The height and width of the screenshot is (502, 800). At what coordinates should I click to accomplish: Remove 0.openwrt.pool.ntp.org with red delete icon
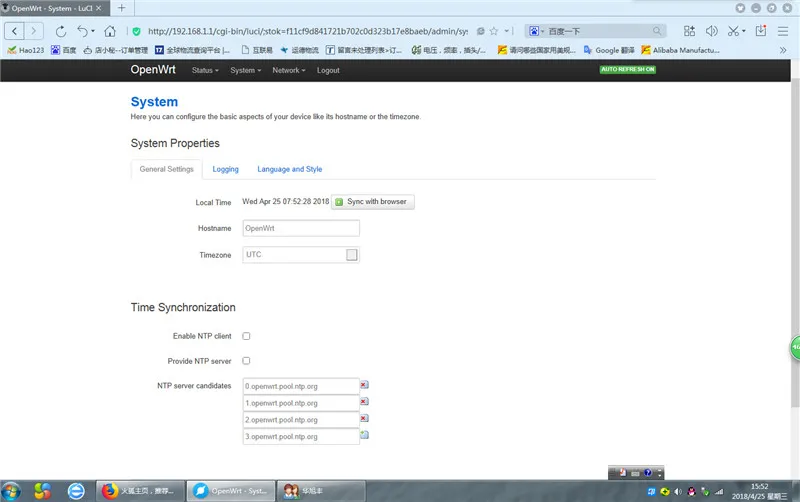coord(364,385)
